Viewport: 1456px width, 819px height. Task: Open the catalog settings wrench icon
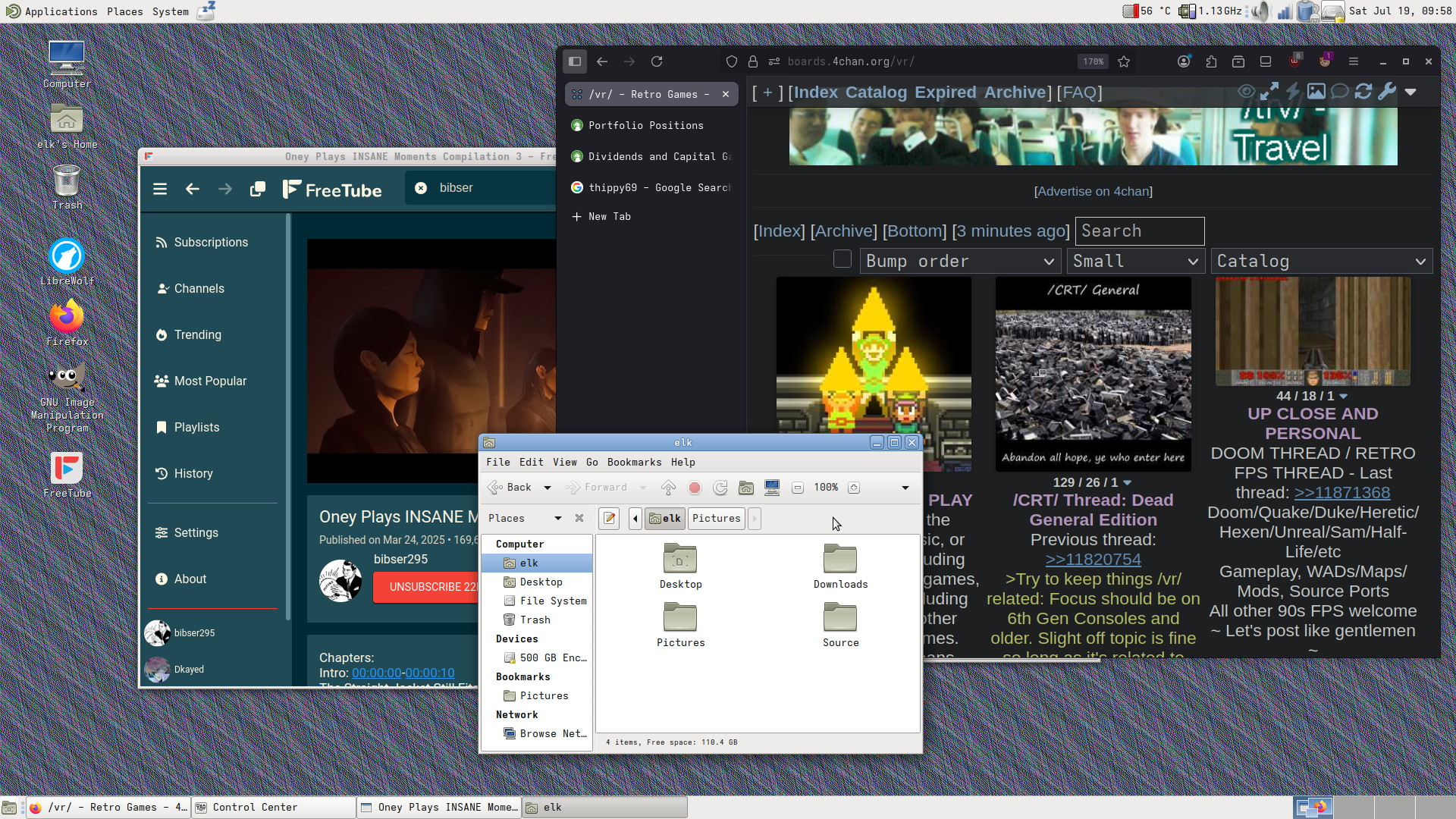[x=1387, y=92]
